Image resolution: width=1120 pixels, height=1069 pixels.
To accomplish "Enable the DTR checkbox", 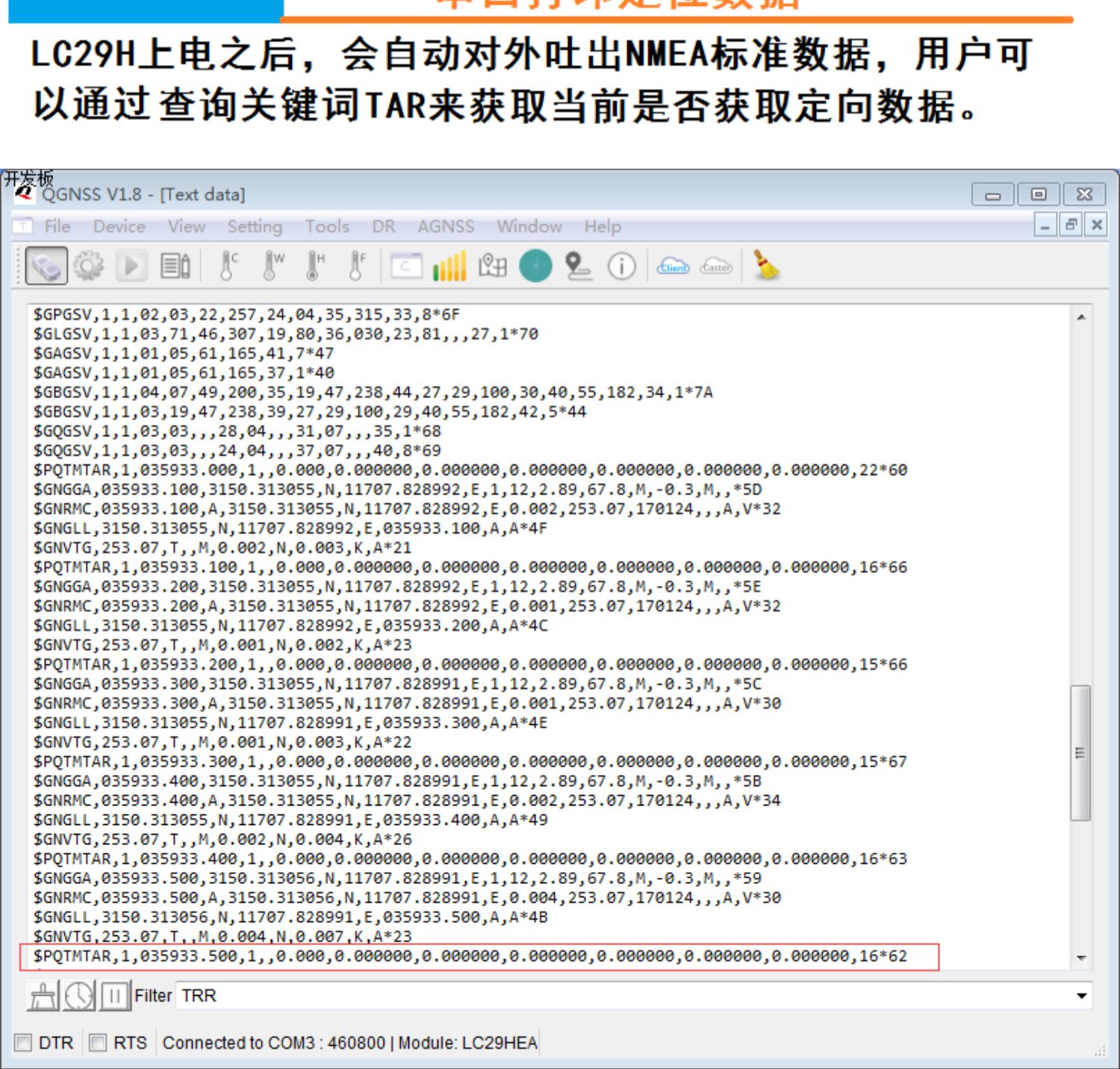I will 24,1042.
